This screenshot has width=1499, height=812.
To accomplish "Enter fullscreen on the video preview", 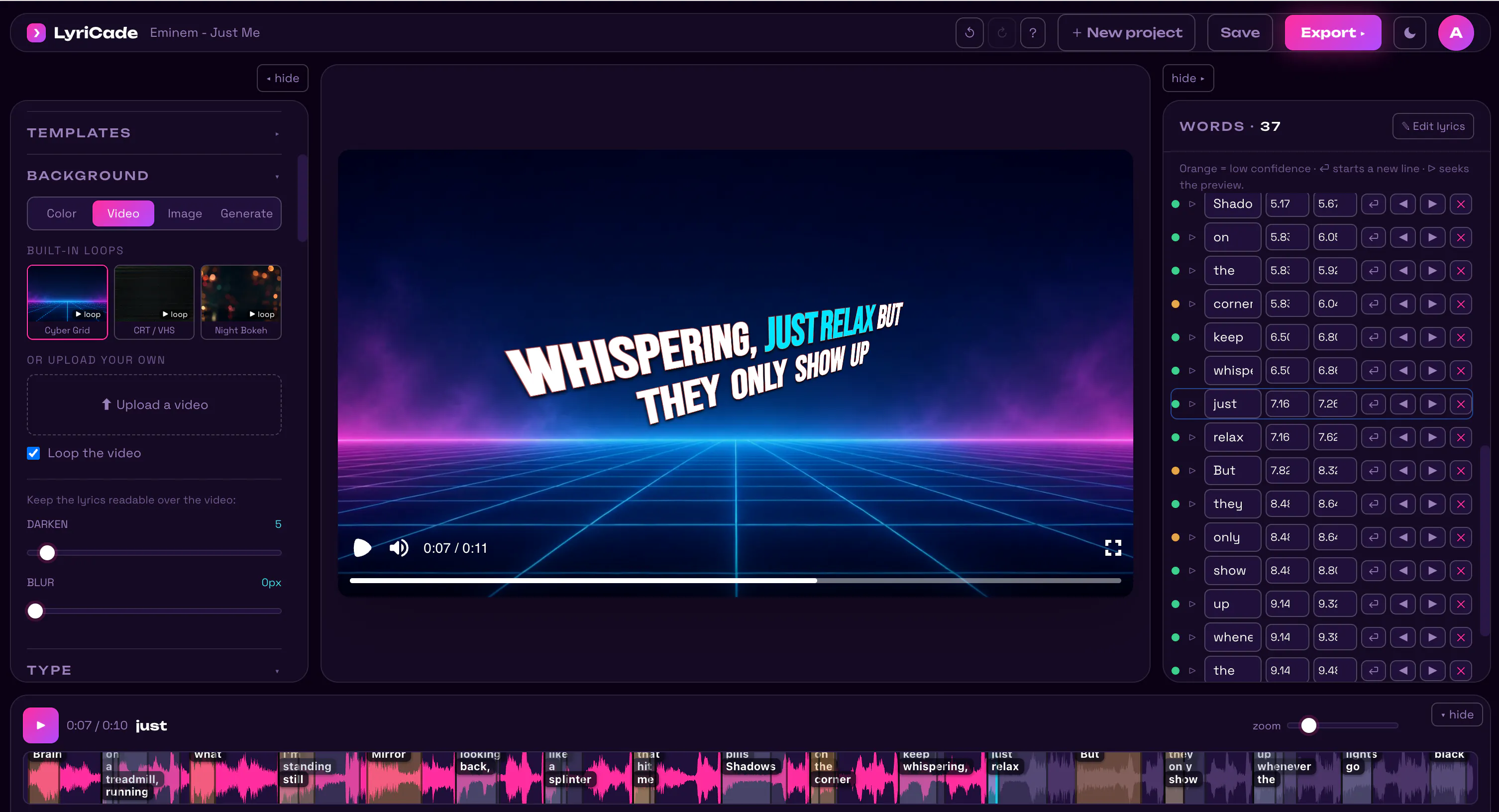I will [x=1113, y=547].
